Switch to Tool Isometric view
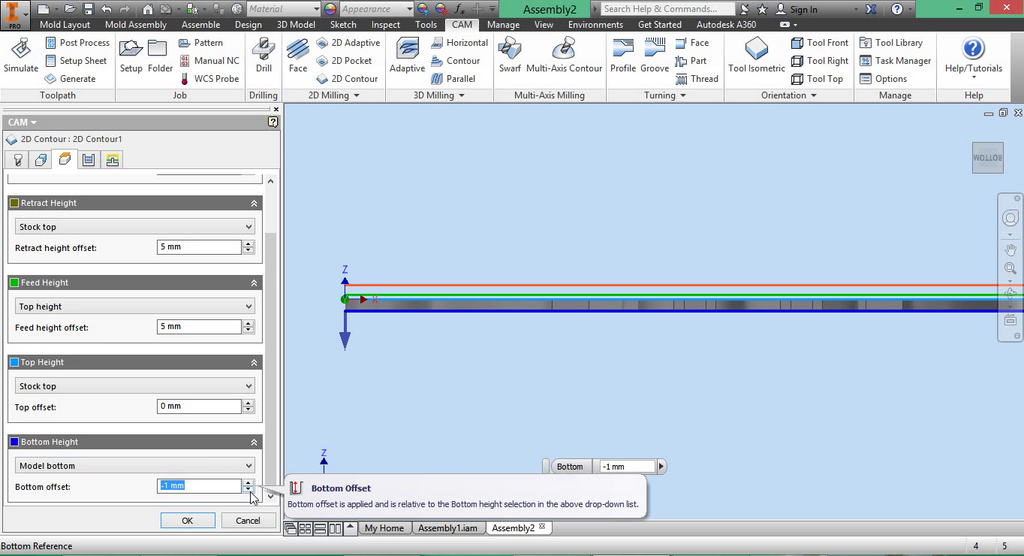Screen dimensions: 1024x556 coord(756,55)
